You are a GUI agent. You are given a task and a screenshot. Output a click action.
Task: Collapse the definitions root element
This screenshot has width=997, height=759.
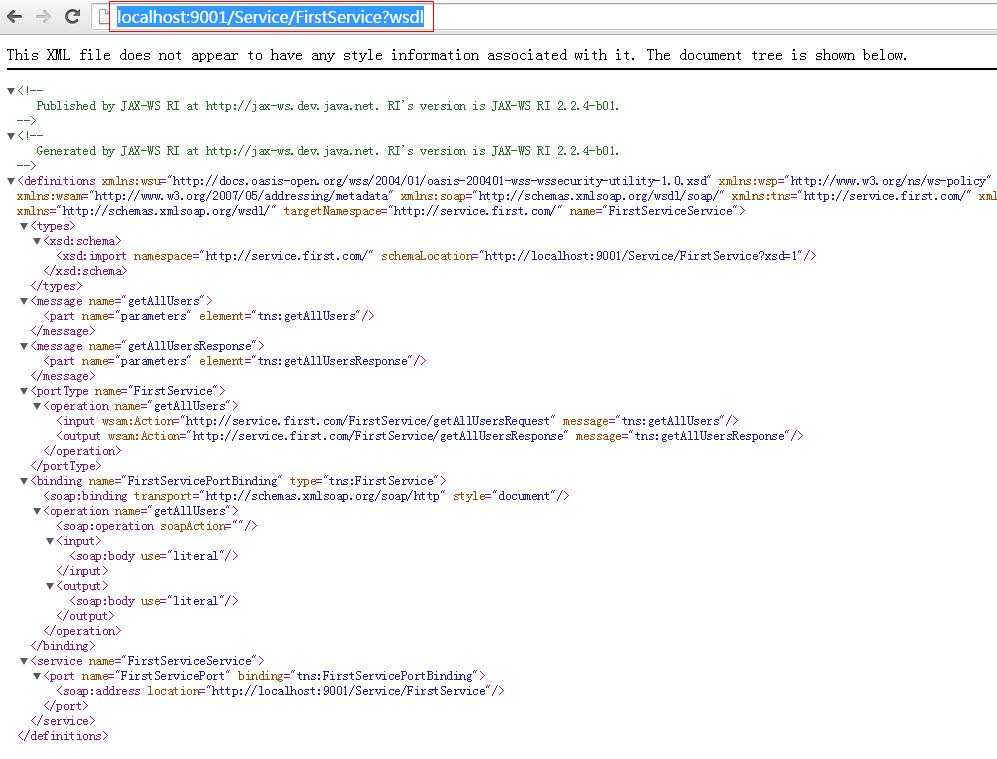[x=11, y=181]
